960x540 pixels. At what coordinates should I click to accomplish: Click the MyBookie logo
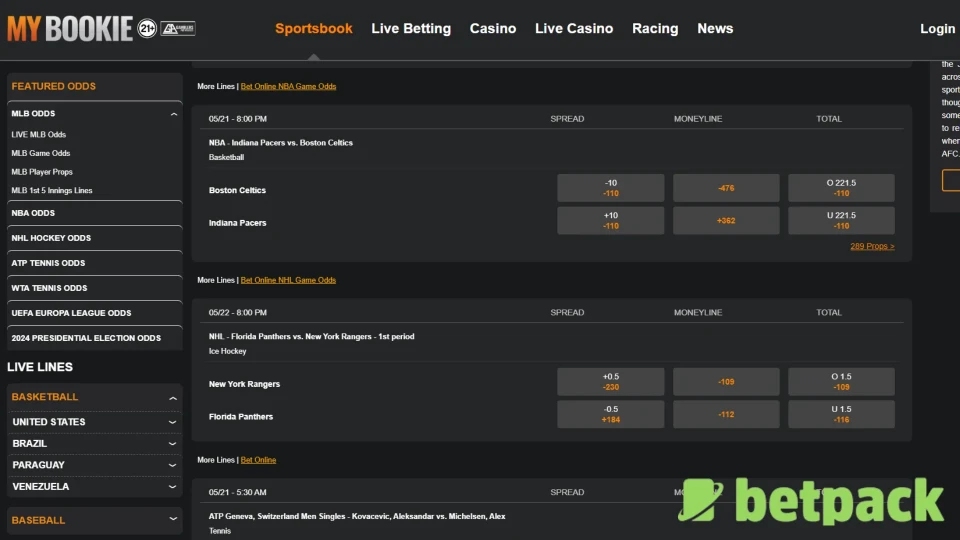69,29
